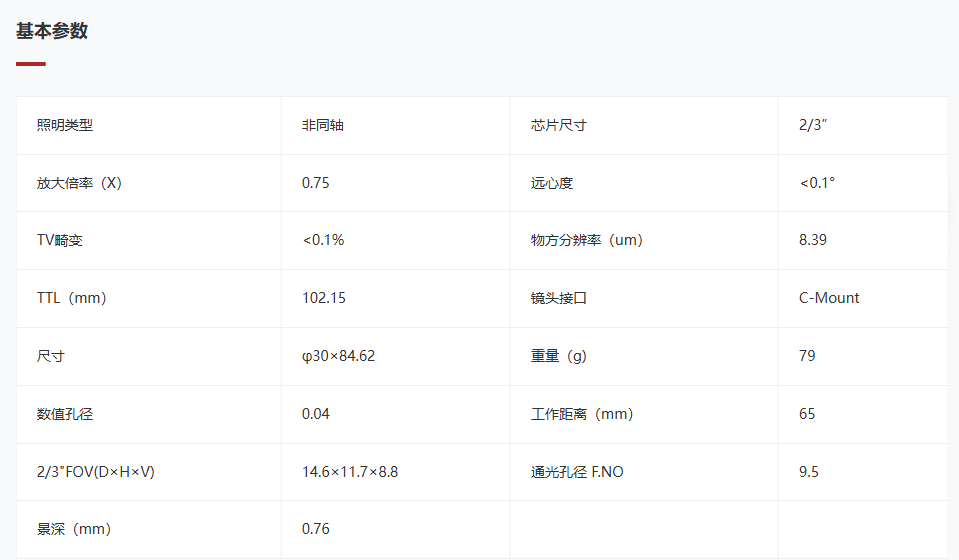Select the 102.15 TTL value
Screen dimensions: 959x560
pyautogui.click(x=324, y=298)
